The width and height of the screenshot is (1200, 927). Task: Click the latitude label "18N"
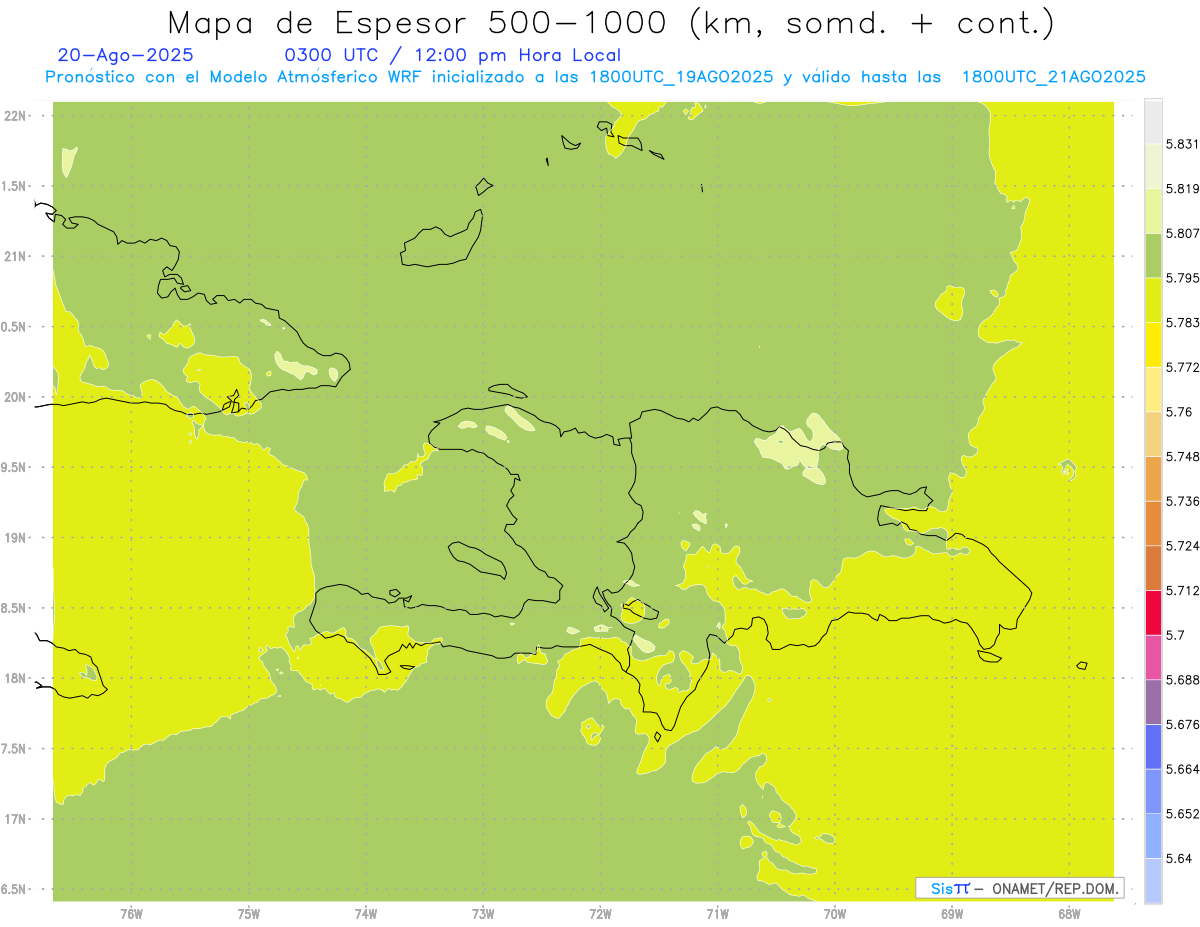point(15,678)
